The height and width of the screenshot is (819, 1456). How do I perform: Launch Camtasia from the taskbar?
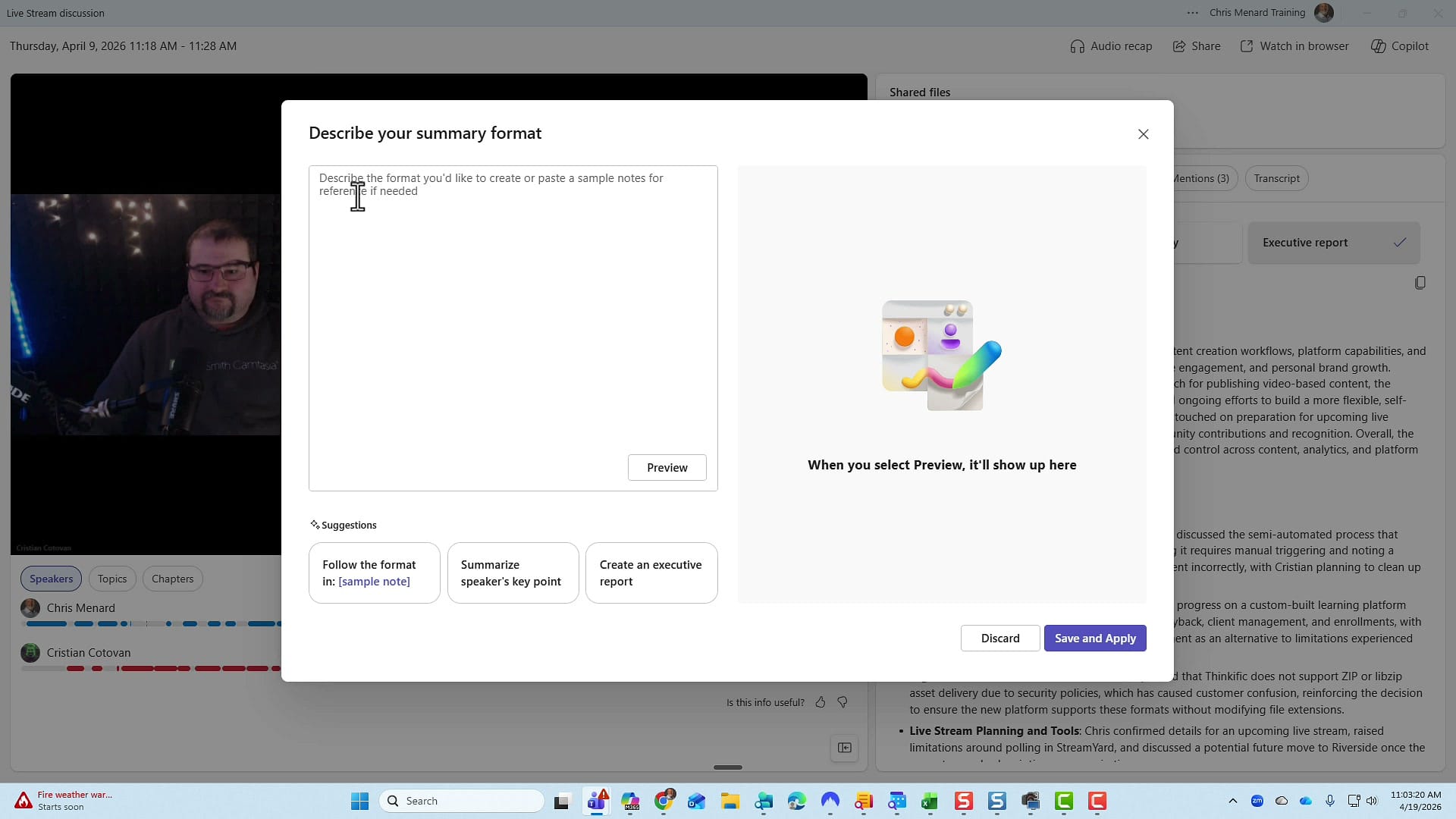1065,801
